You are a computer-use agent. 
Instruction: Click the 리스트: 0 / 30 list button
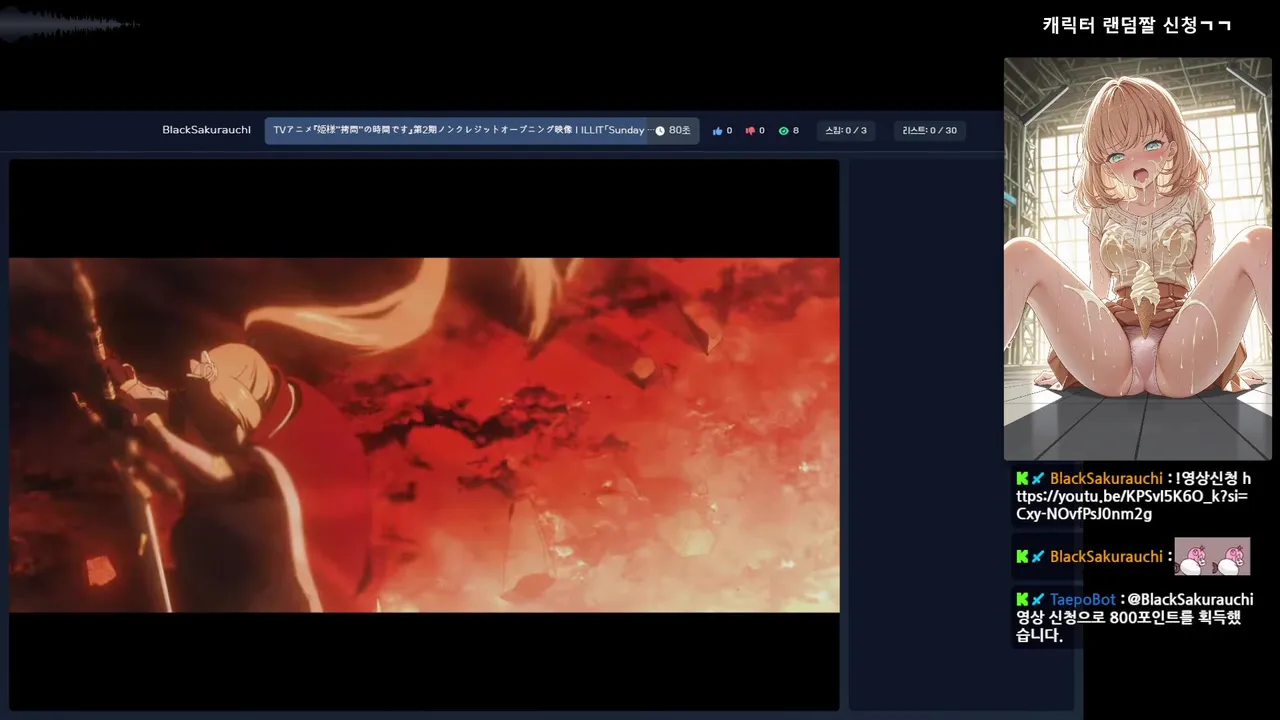pyautogui.click(x=930, y=131)
